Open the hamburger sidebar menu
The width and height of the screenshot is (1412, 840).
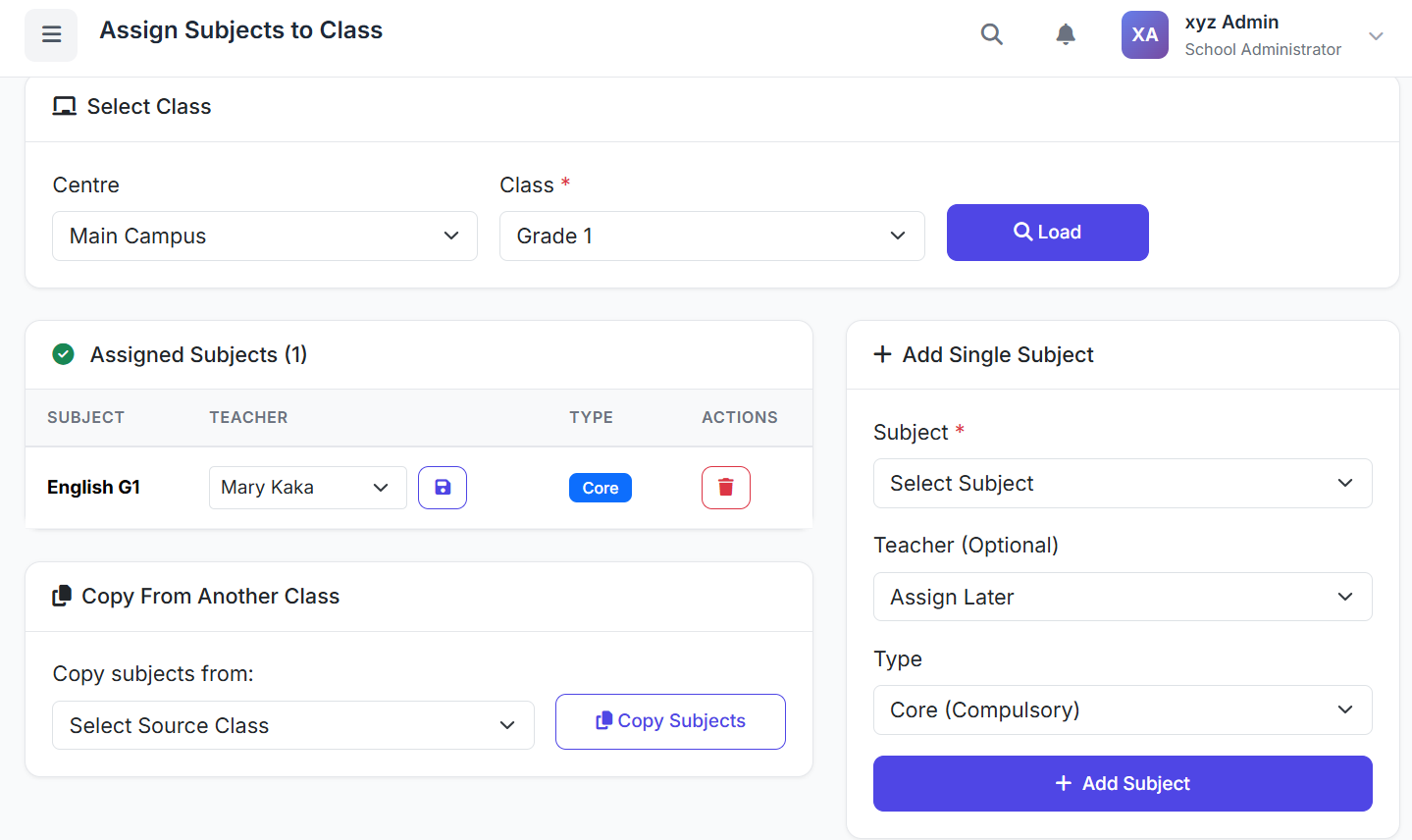(51, 35)
